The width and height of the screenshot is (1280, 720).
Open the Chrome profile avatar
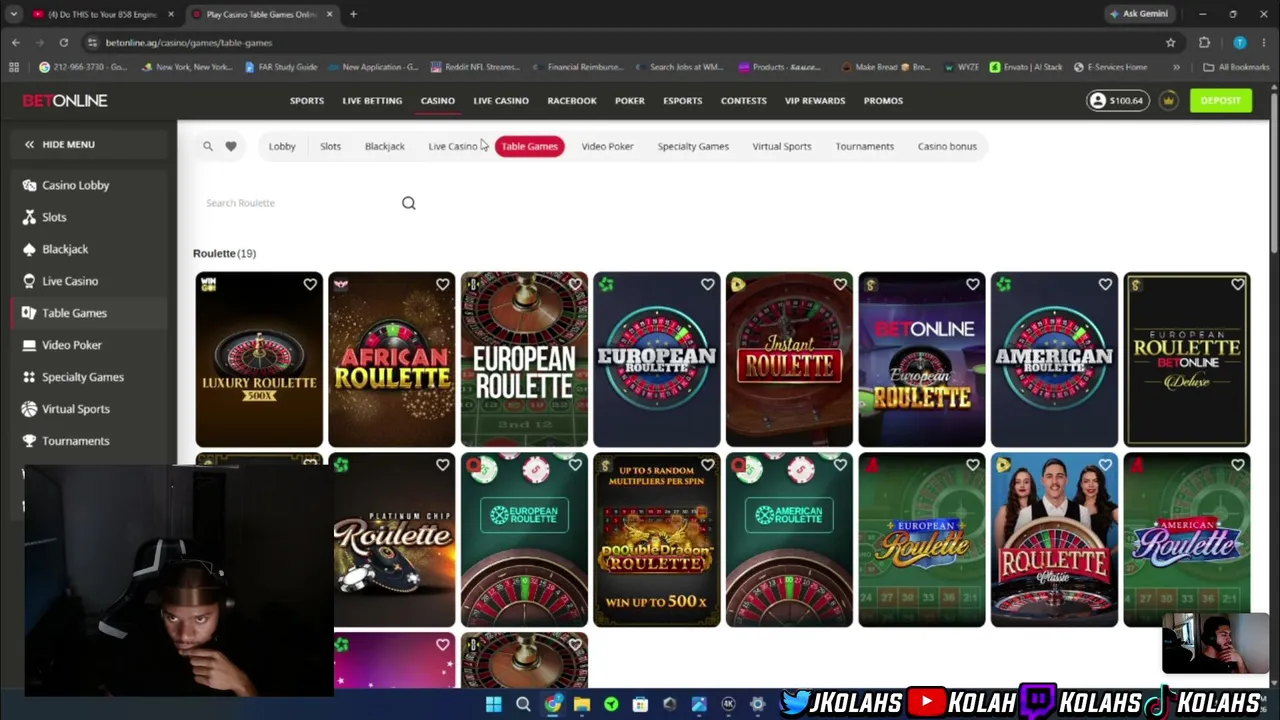coord(1240,43)
